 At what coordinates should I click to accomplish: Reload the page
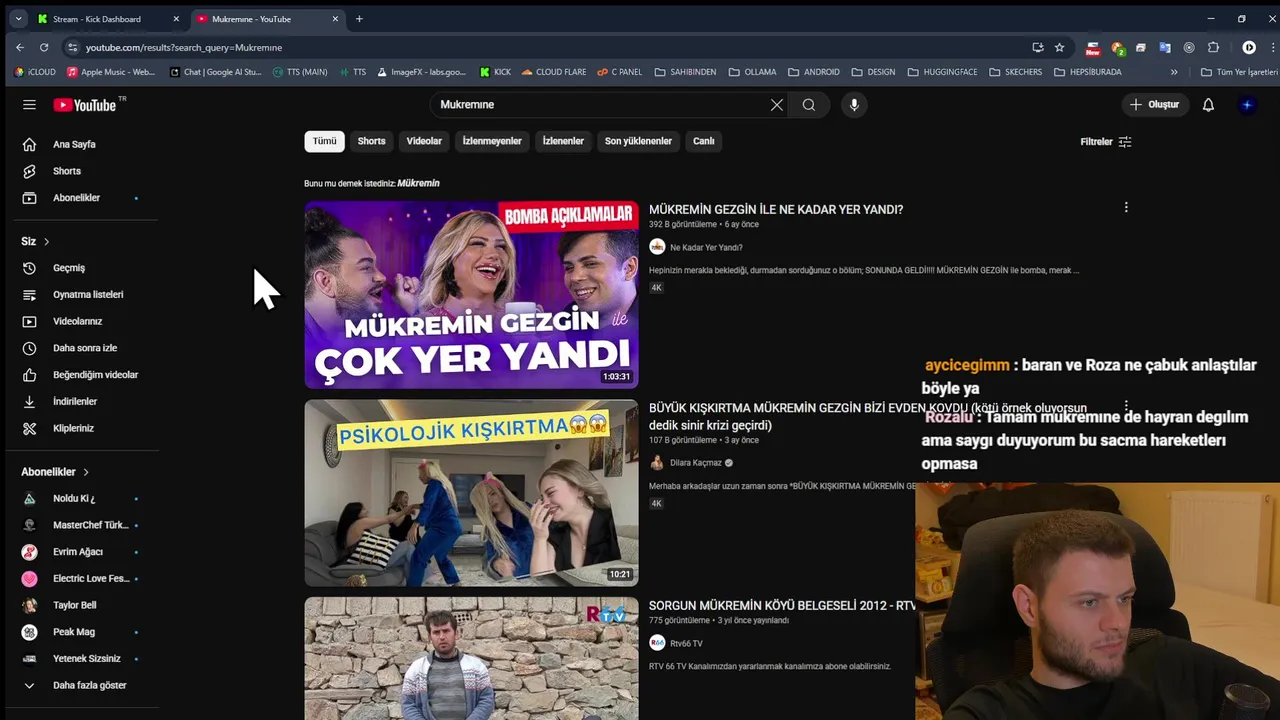(44, 47)
